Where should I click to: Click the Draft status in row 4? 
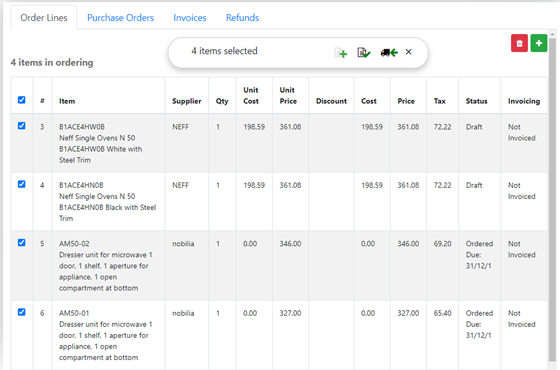474,185
